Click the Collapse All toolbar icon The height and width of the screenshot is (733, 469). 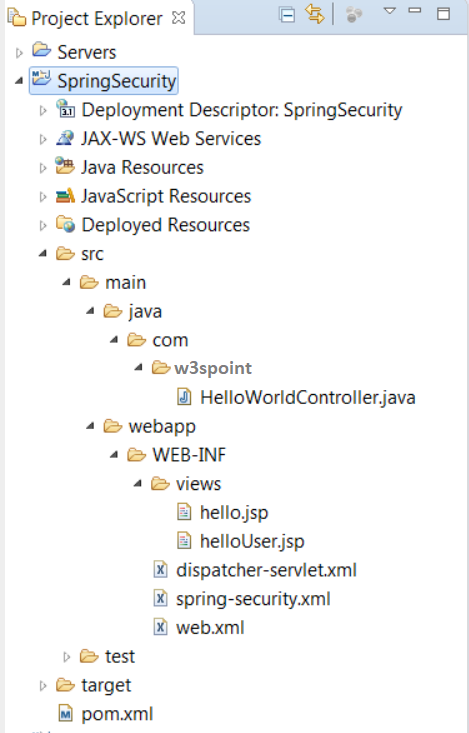click(x=287, y=15)
